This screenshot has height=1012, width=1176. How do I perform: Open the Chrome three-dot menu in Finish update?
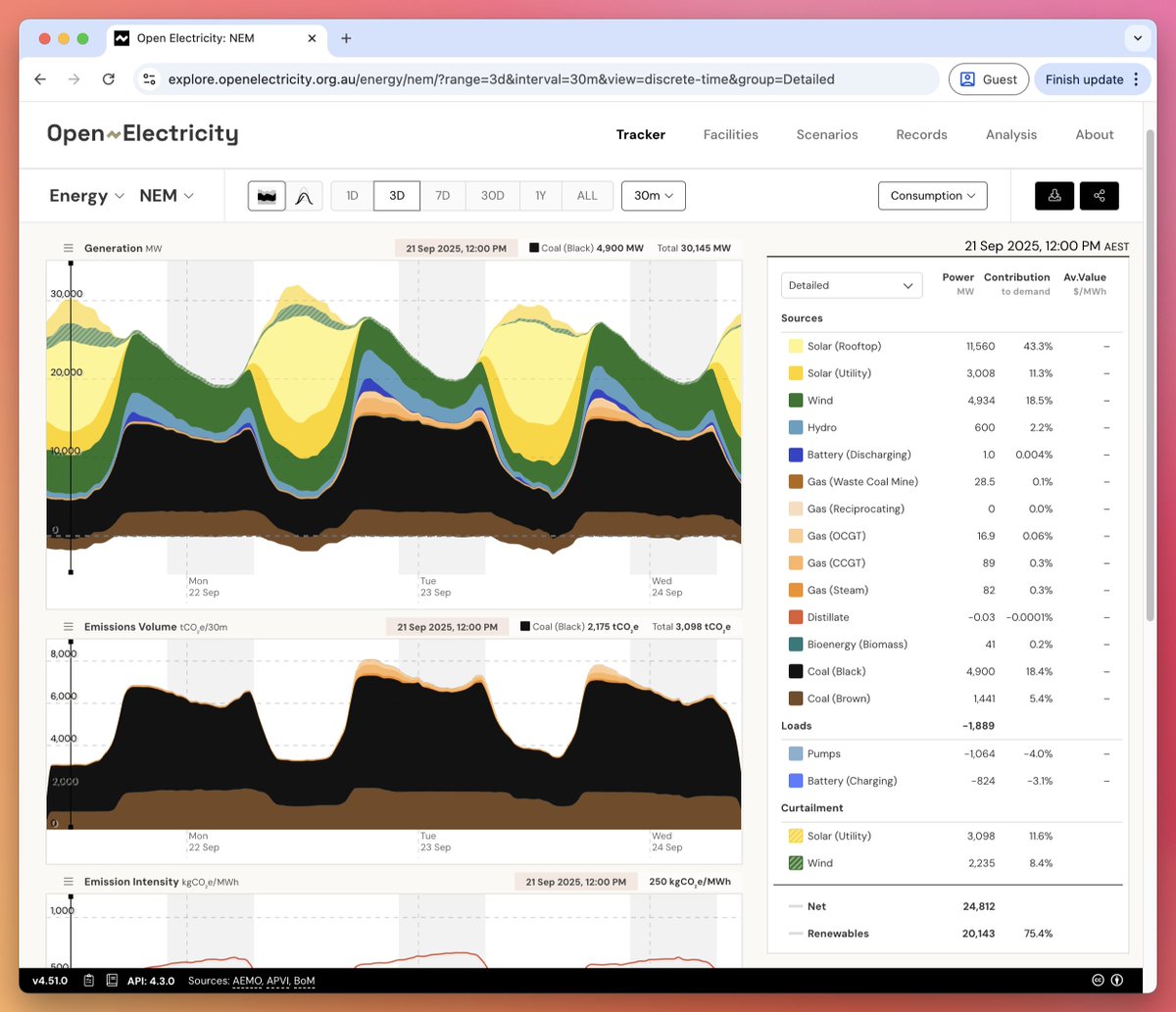click(1137, 79)
